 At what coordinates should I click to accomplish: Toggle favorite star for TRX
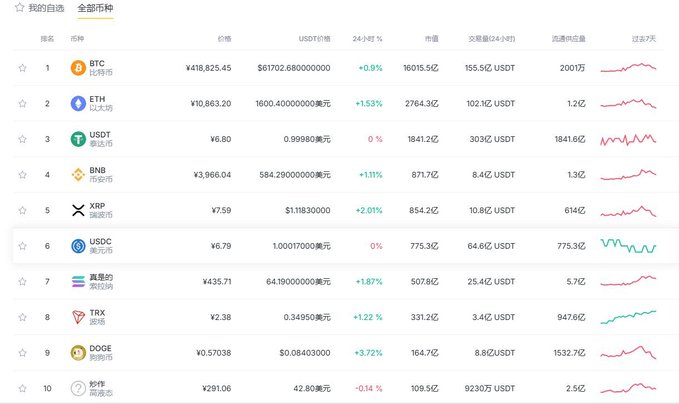pyautogui.click(x=23, y=317)
